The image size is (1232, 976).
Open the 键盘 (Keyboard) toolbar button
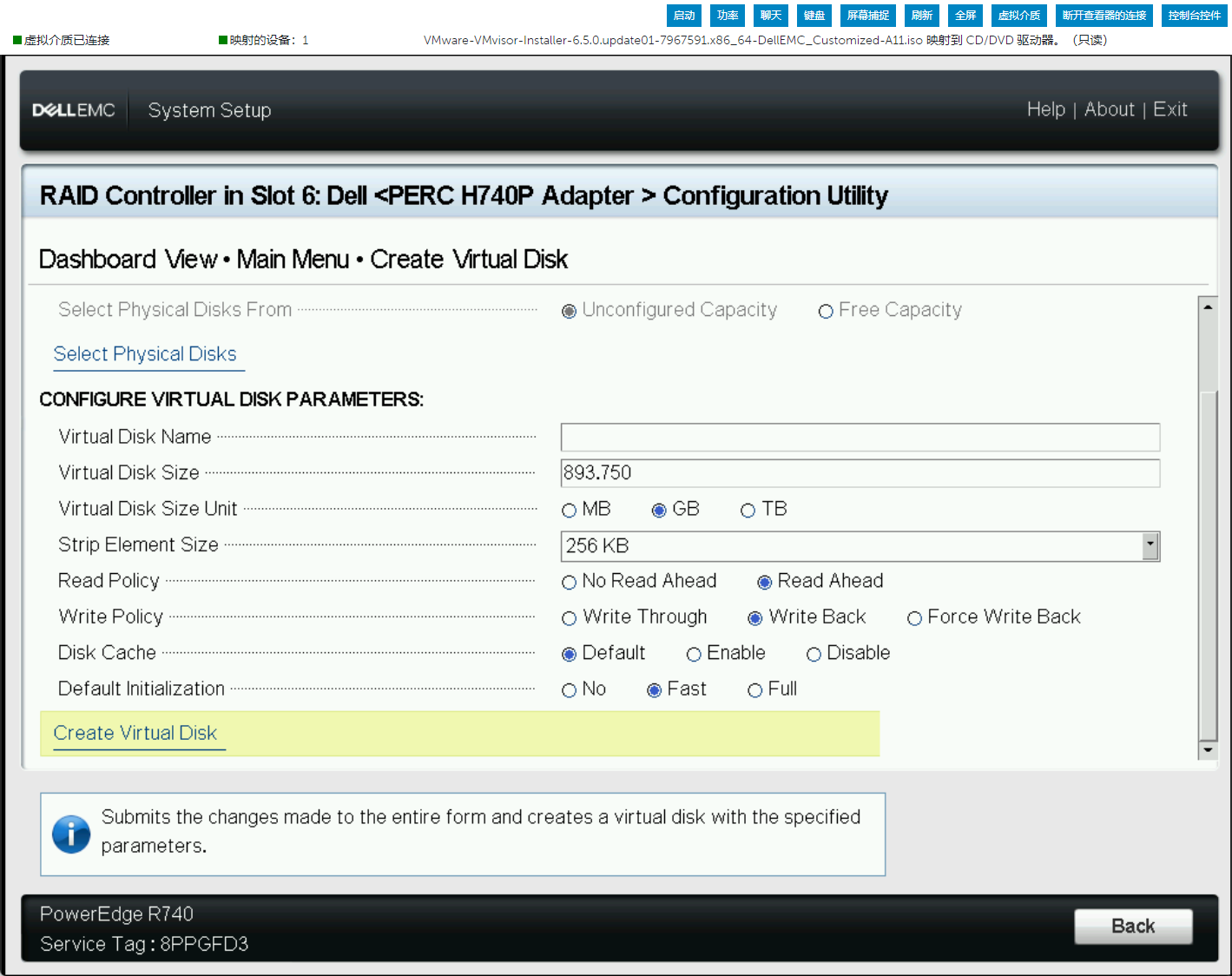click(x=814, y=15)
